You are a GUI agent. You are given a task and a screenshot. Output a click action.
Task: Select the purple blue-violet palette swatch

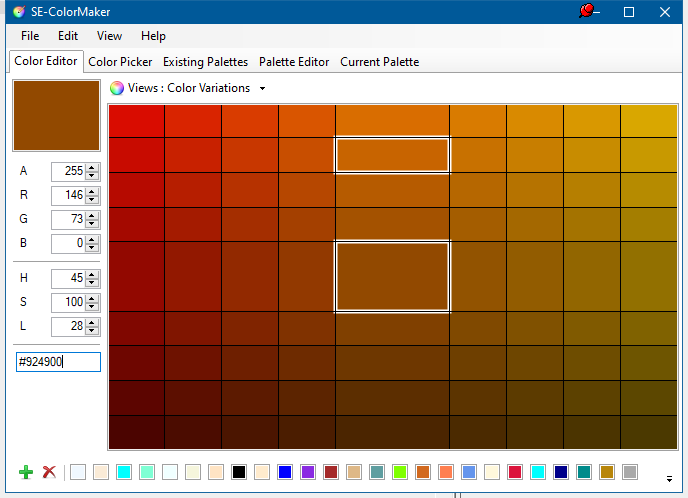click(308, 472)
